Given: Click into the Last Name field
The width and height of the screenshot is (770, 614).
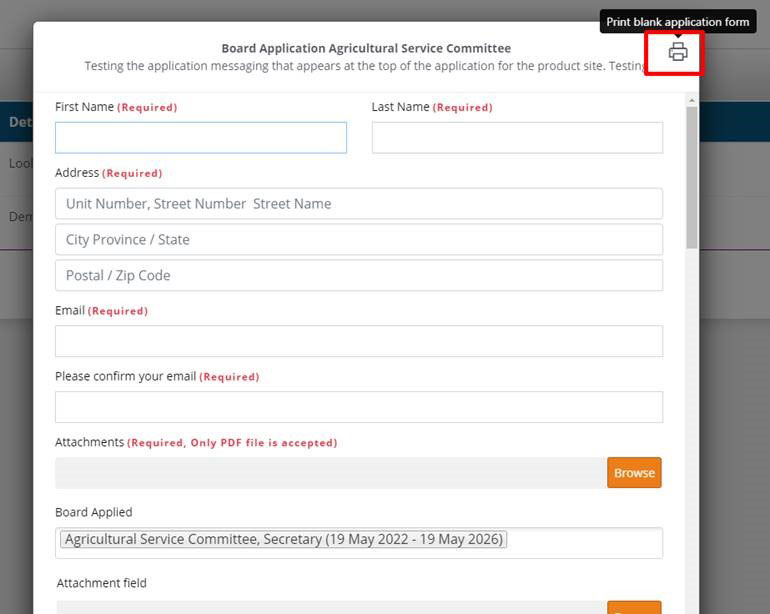Looking at the screenshot, I should (517, 138).
